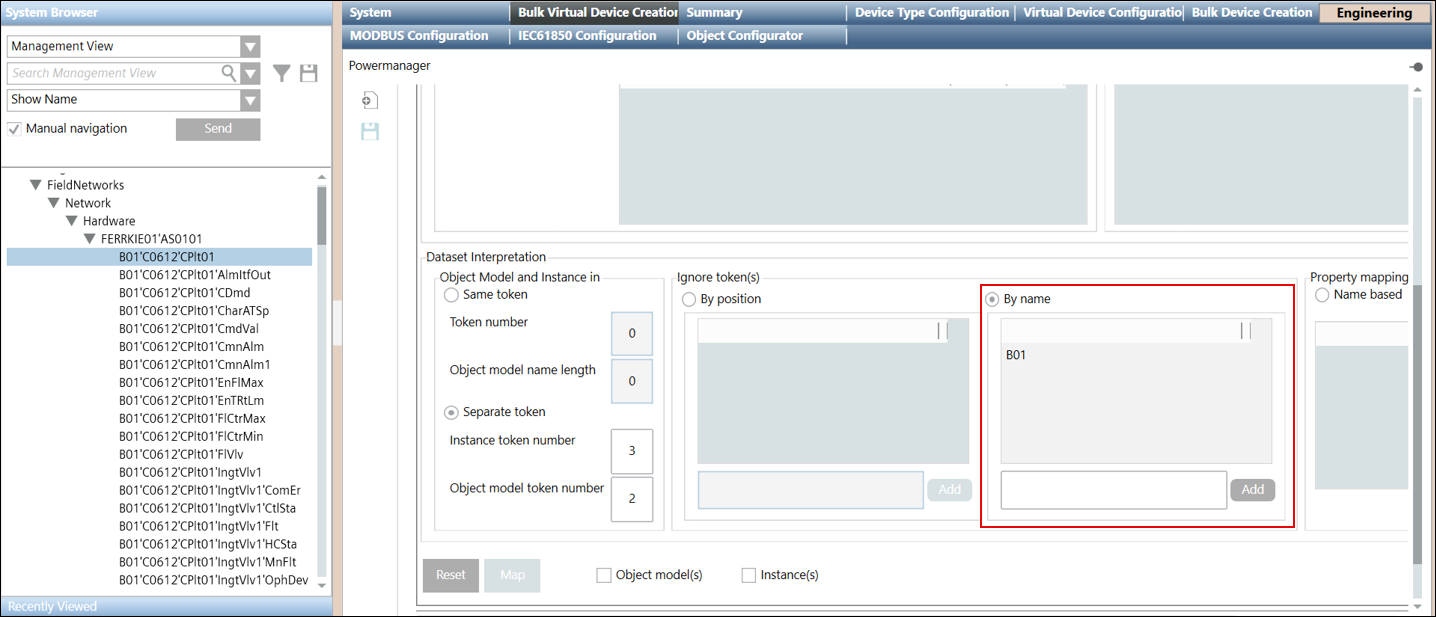Switch to the MODBUS Configuration tab

click(419, 36)
